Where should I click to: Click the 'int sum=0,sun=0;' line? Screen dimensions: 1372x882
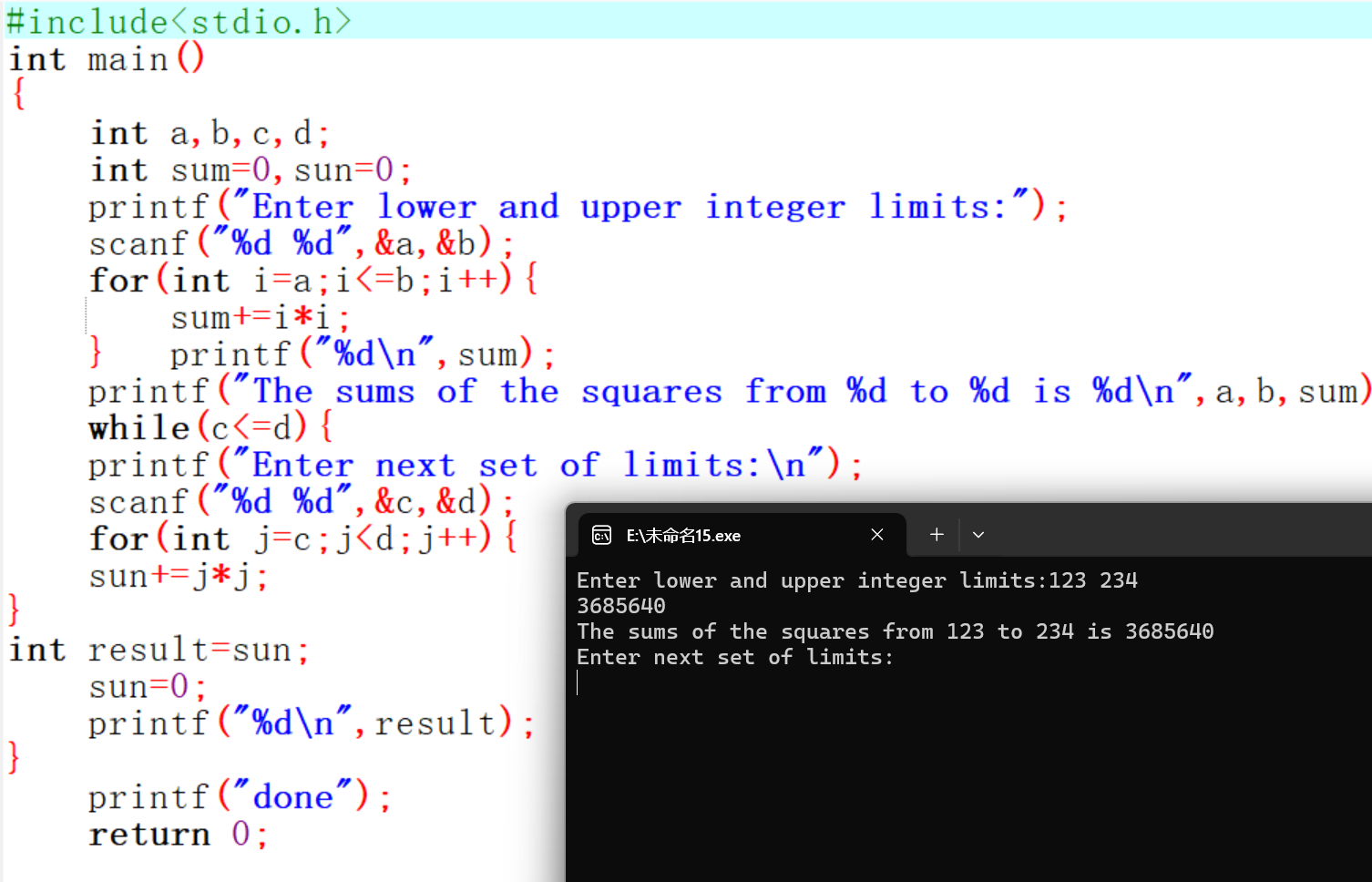click(251, 170)
